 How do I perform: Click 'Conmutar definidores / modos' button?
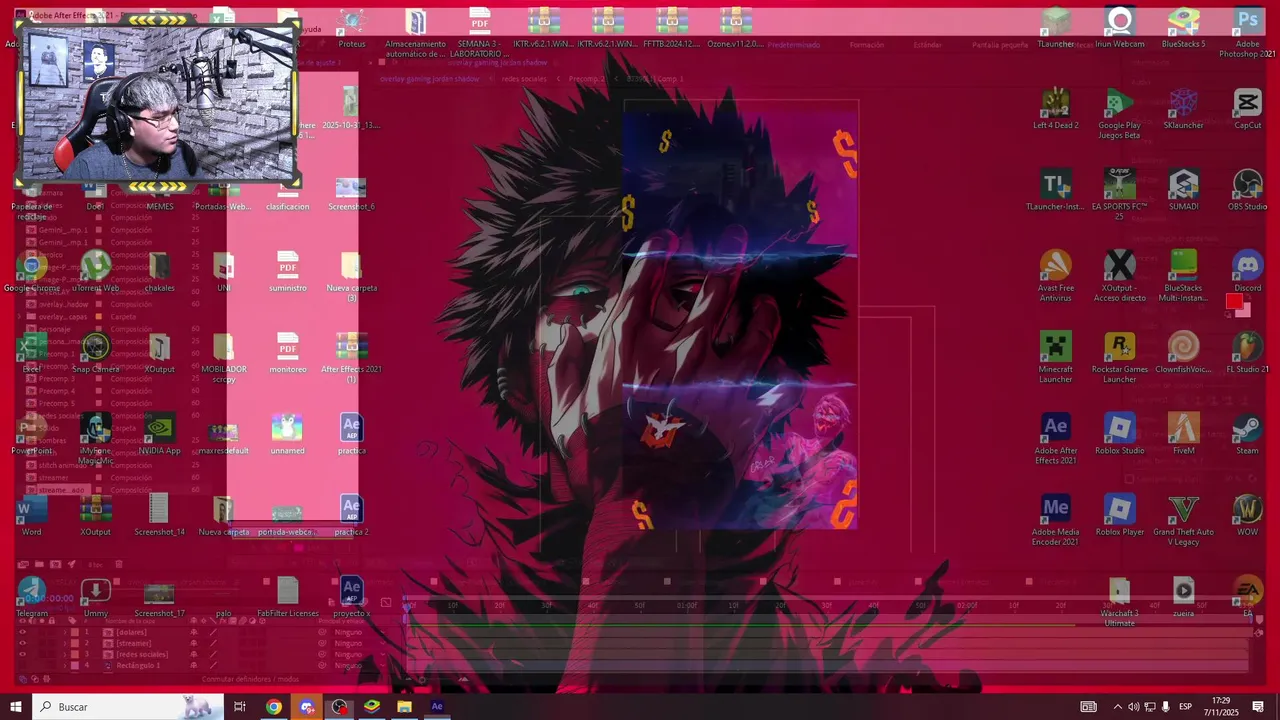pyautogui.click(x=250, y=679)
